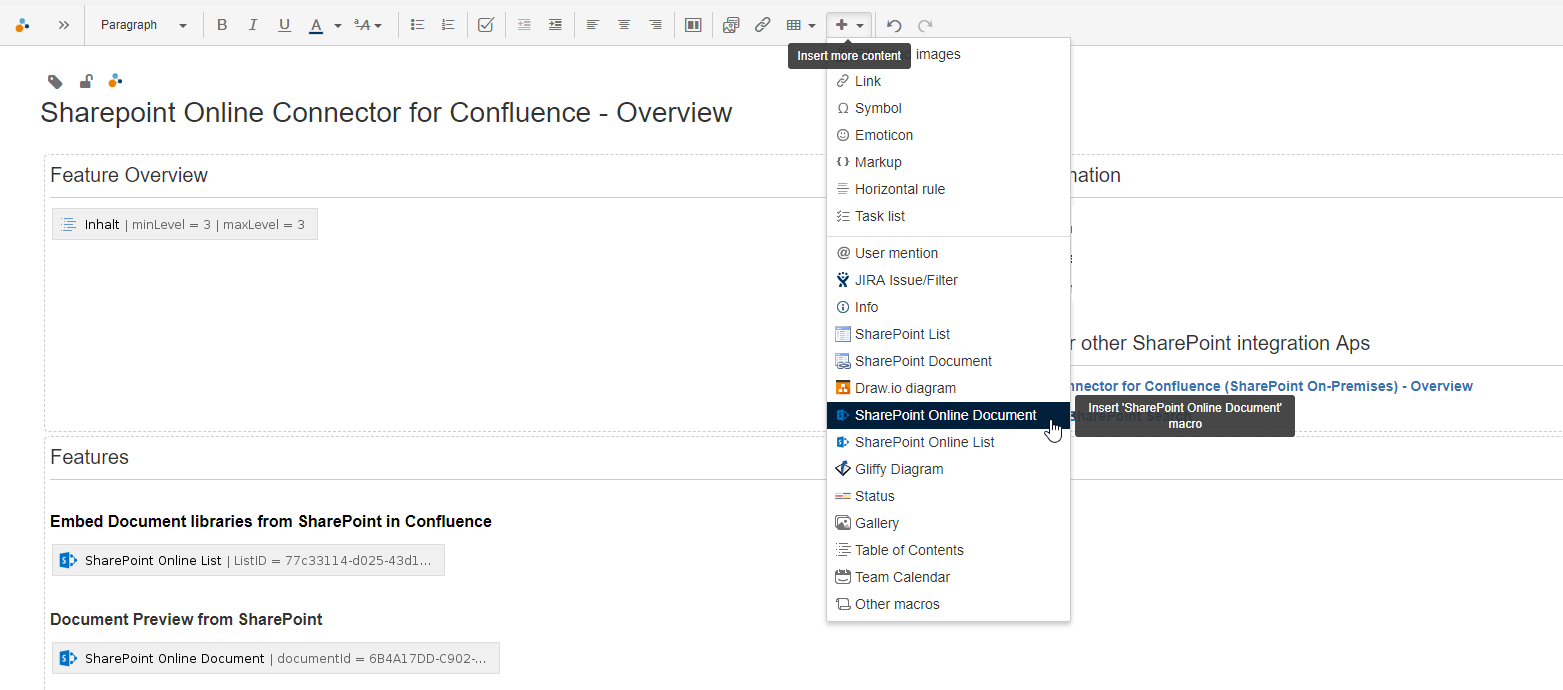Click the insert files and images icon
1563x690 pixels.
[731, 25]
